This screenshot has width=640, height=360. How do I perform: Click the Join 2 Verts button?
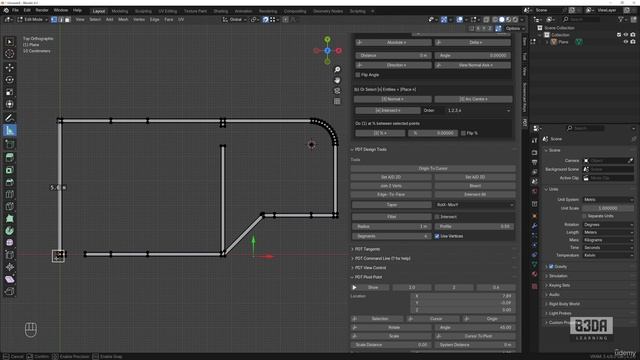click(x=391, y=186)
